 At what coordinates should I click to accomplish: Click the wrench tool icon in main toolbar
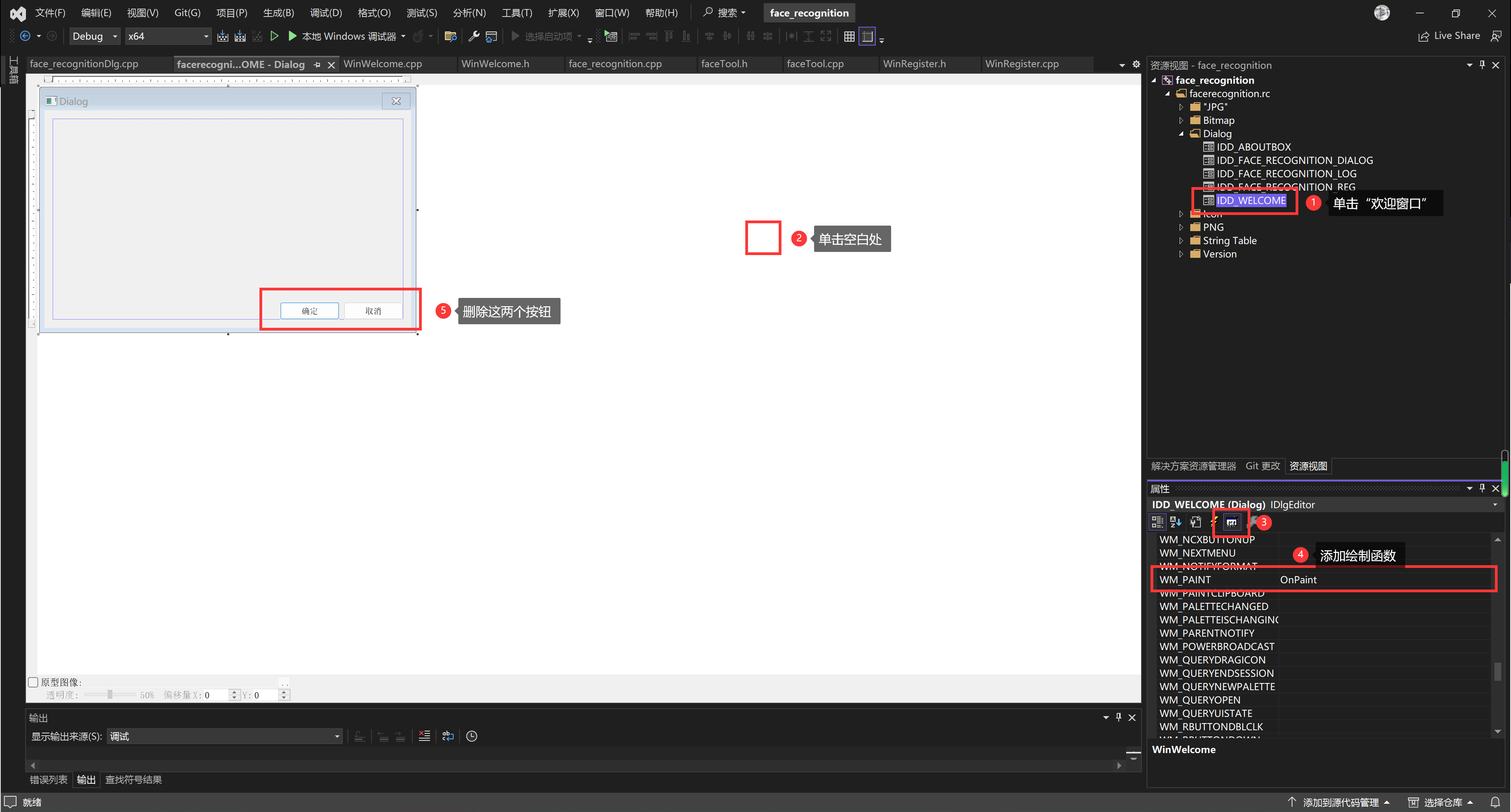click(473, 37)
